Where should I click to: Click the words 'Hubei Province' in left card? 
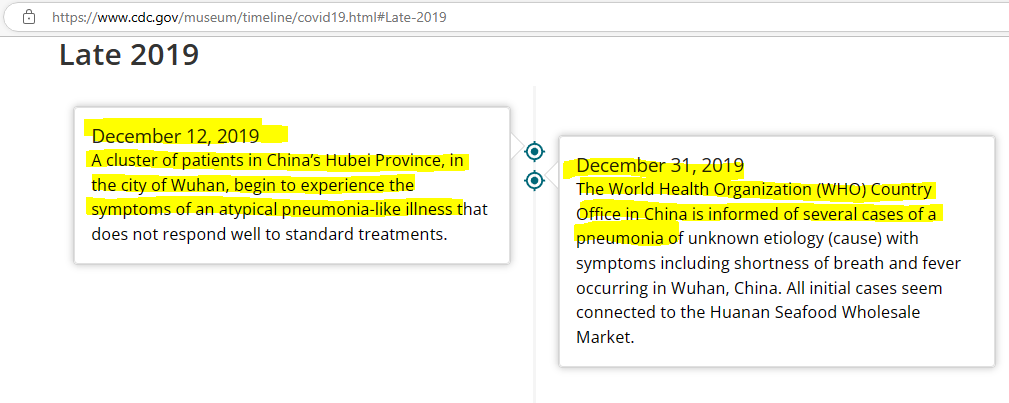click(x=382, y=160)
